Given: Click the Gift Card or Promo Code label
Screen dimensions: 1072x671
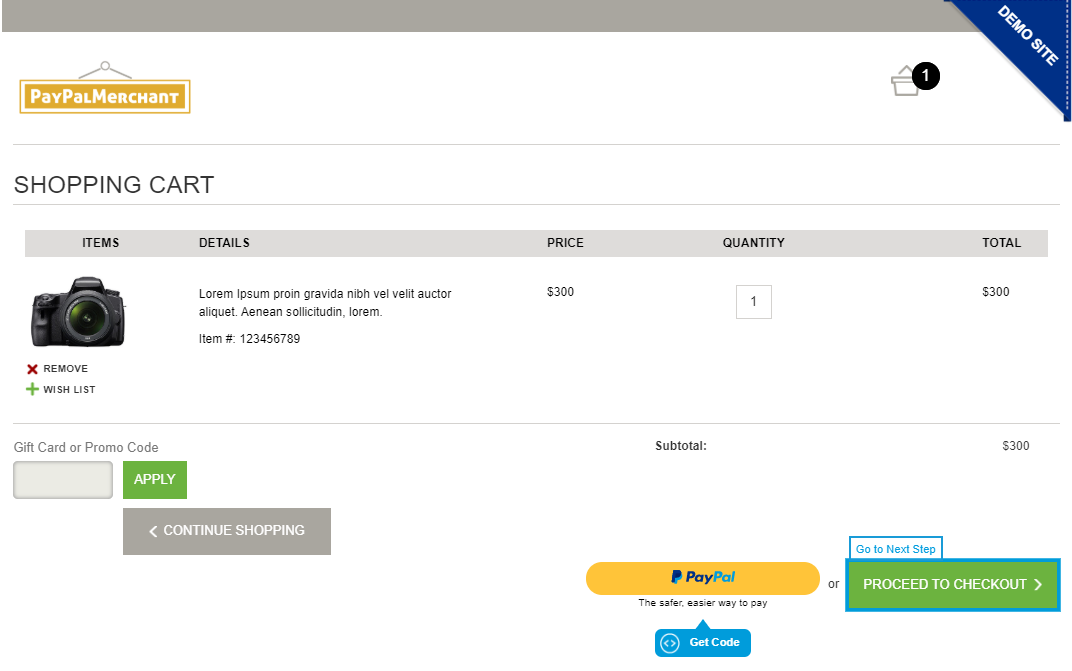Looking at the screenshot, I should point(86,447).
